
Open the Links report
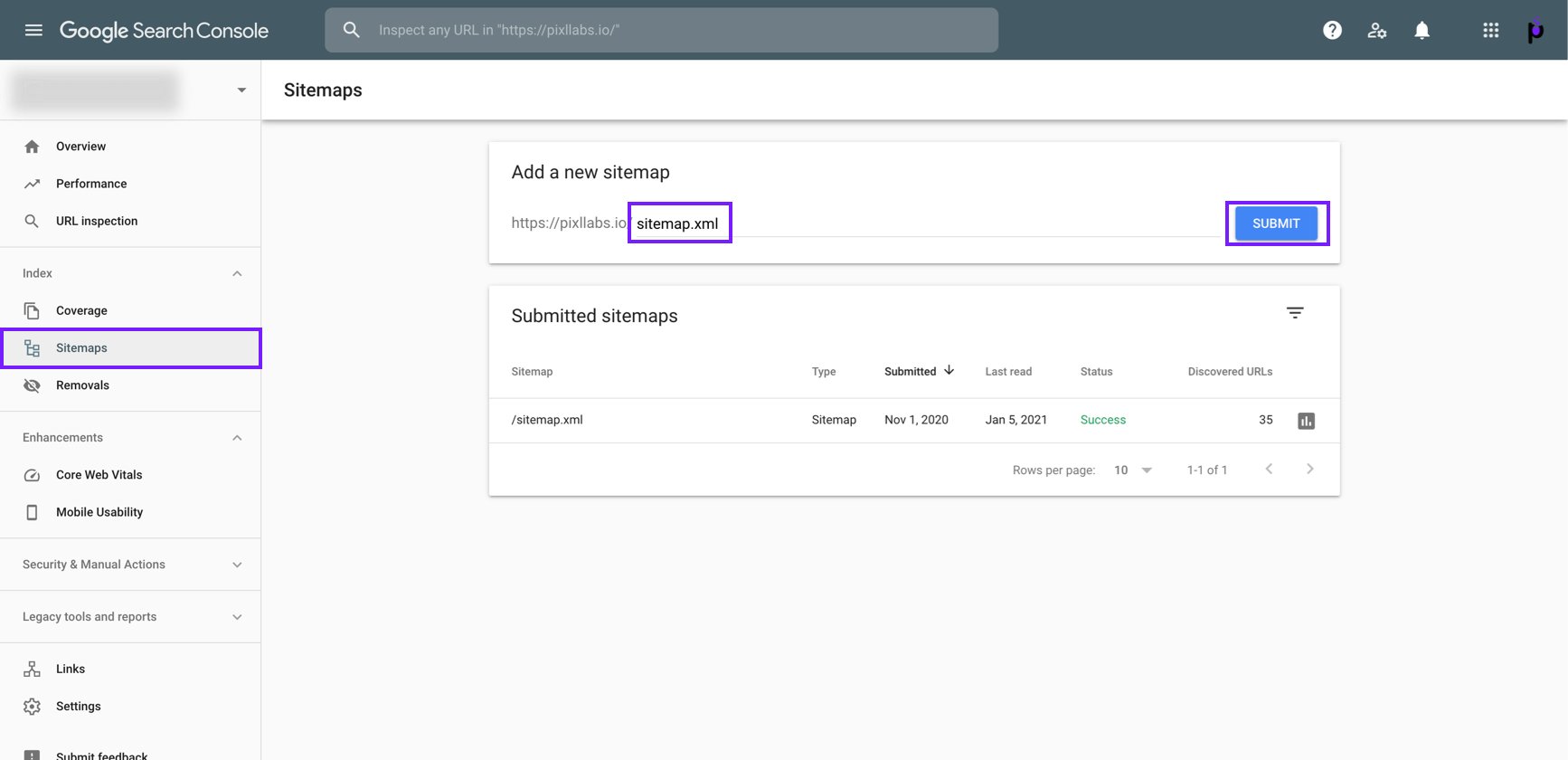point(130,669)
